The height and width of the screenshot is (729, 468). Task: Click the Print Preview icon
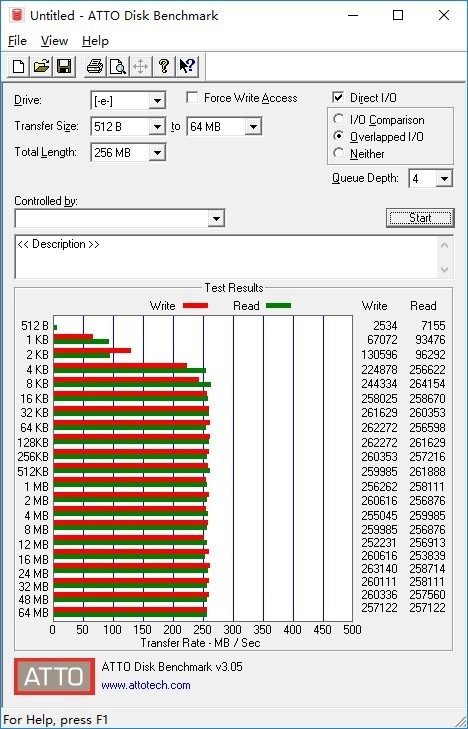click(118, 66)
